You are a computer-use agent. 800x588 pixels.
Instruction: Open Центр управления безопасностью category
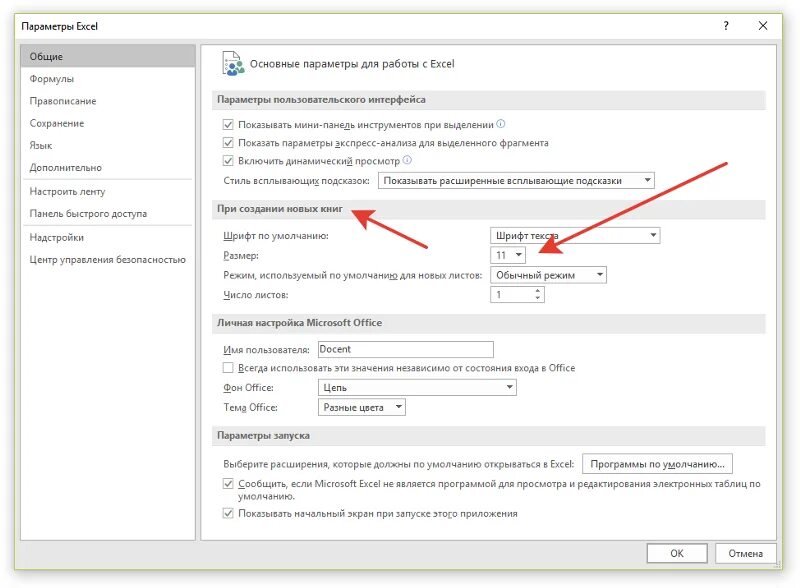pyautogui.click(x=108, y=259)
